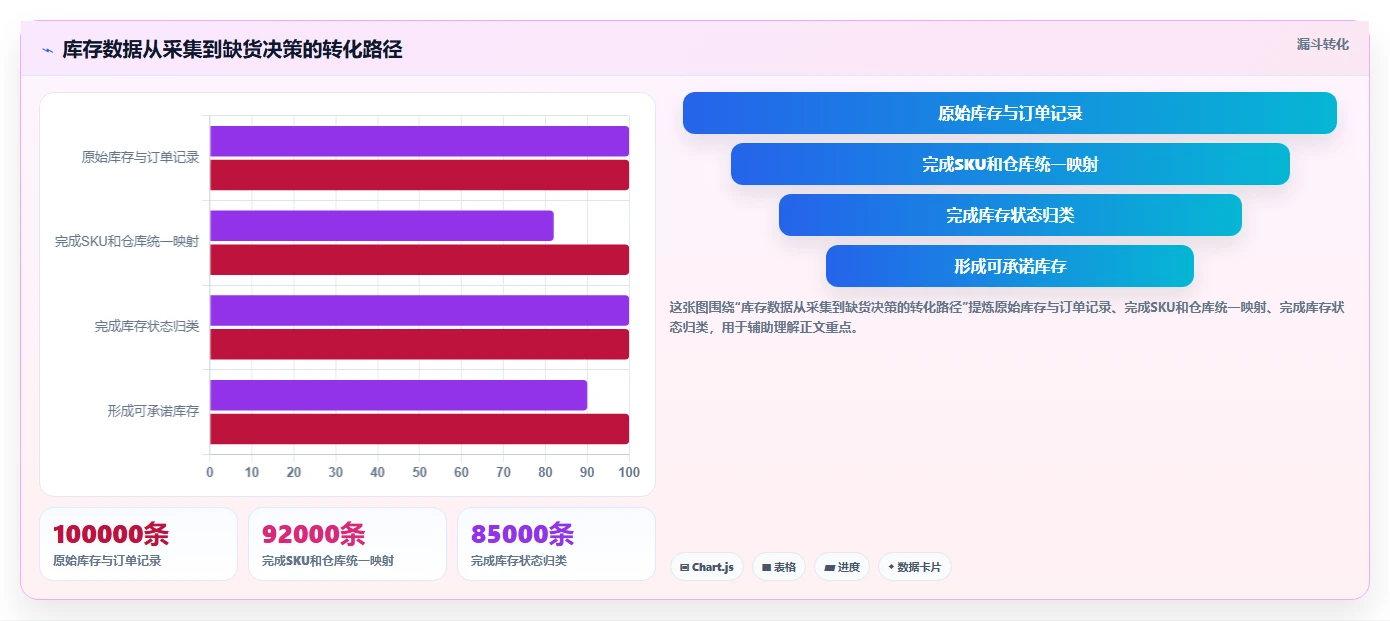Select the 完成库存状态归类 funnel step

tap(1010, 215)
